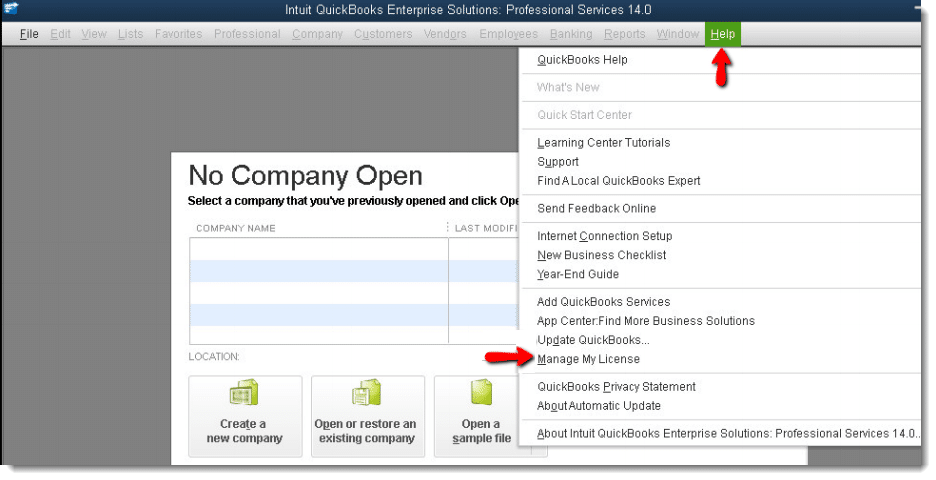The width and height of the screenshot is (936, 480).
Task: Click the Open or restore company icon
Action: click(x=367, y=393)
